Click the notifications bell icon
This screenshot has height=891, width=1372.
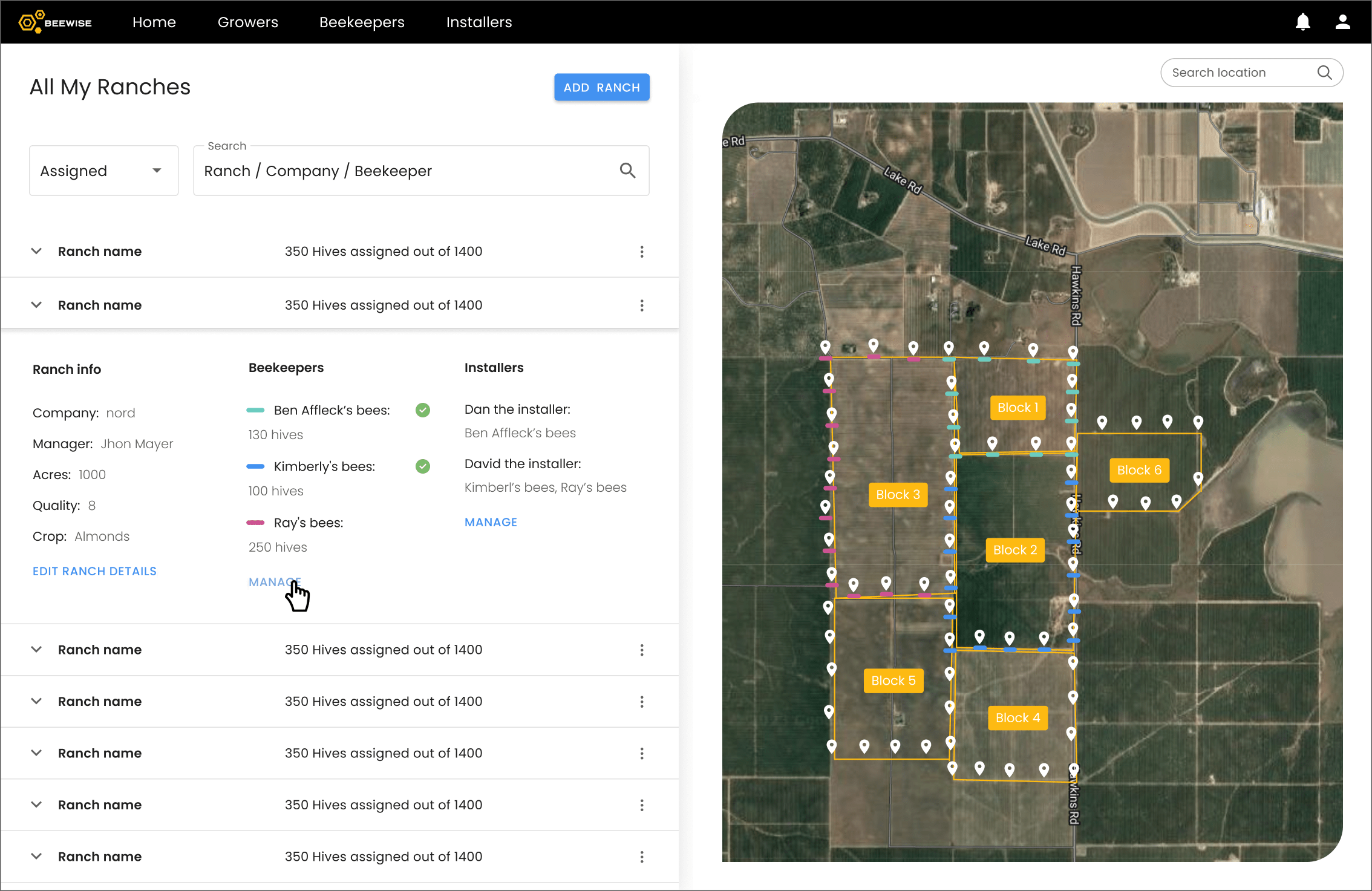click(x=1302, y=22)
